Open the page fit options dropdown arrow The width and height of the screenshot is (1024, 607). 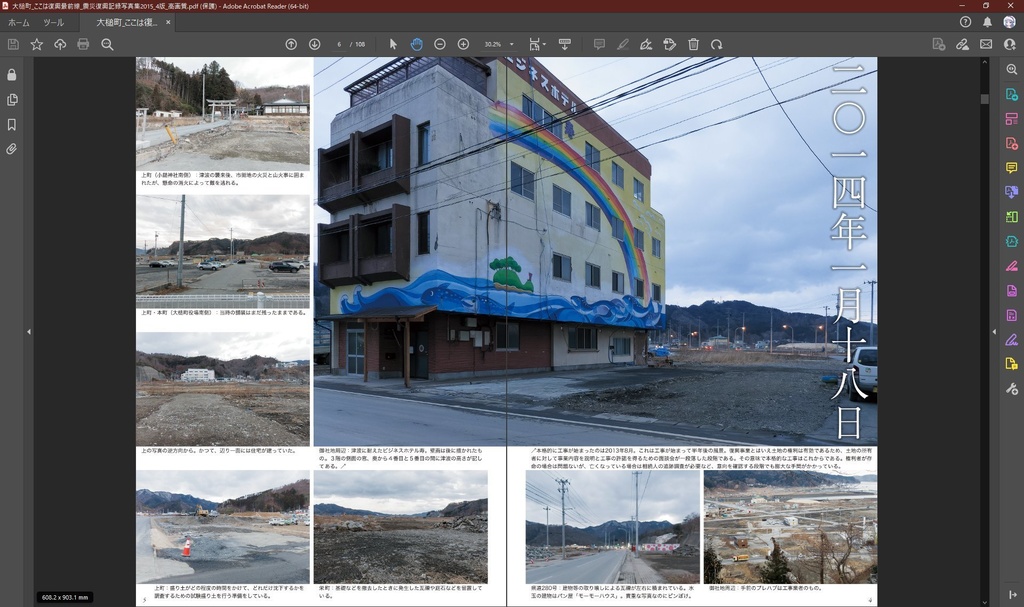click(543, 44)
